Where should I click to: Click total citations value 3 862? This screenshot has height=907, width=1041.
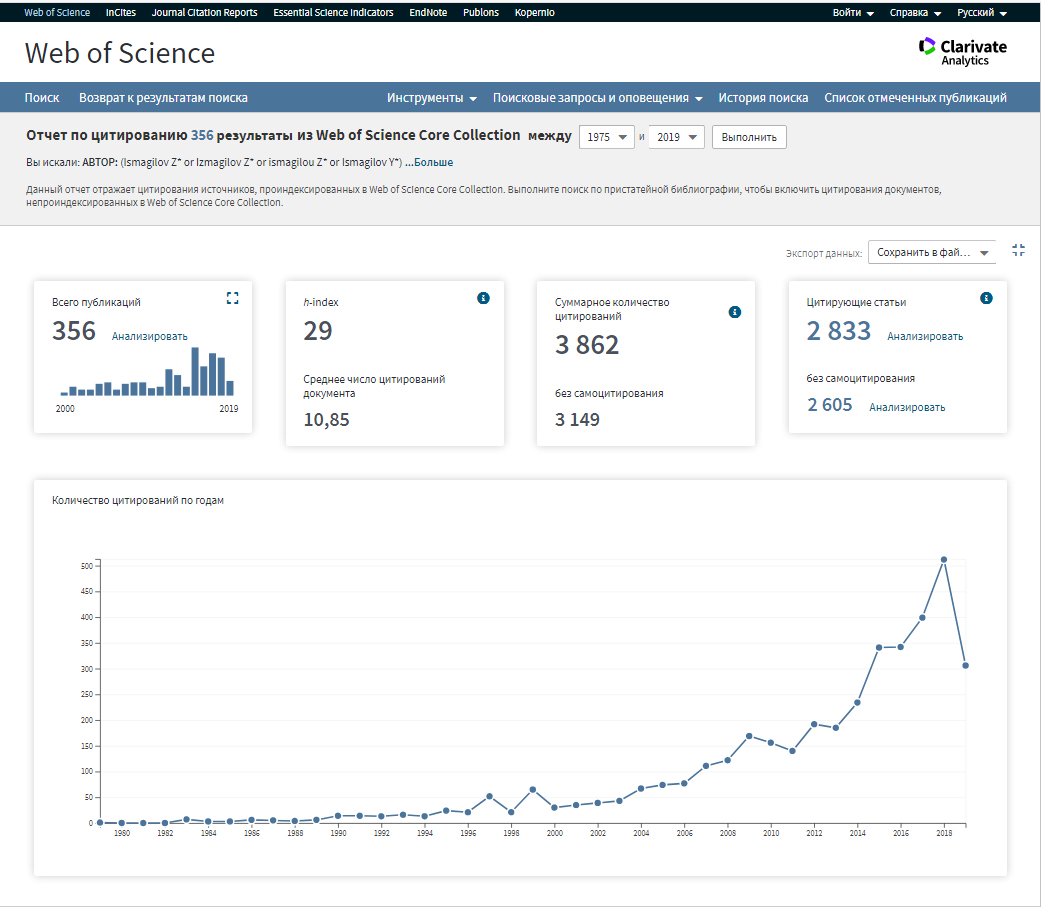coord(587,345)
